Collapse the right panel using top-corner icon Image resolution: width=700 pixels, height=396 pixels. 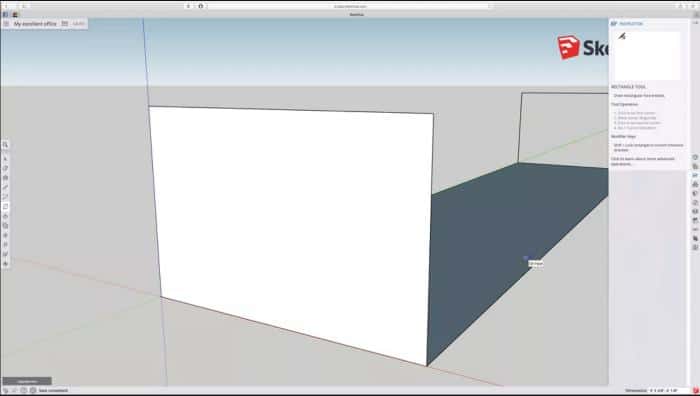695,22
